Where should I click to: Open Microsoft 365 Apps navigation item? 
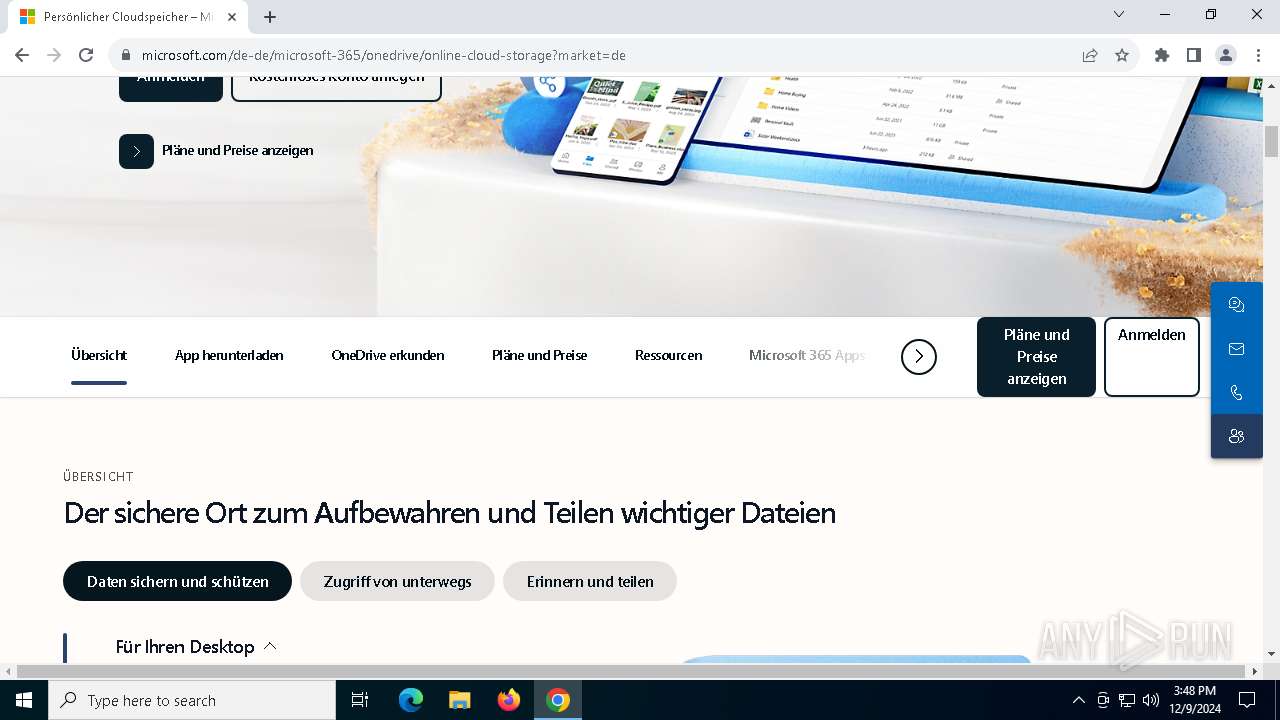pyautogui.click(x=807, y=355)
